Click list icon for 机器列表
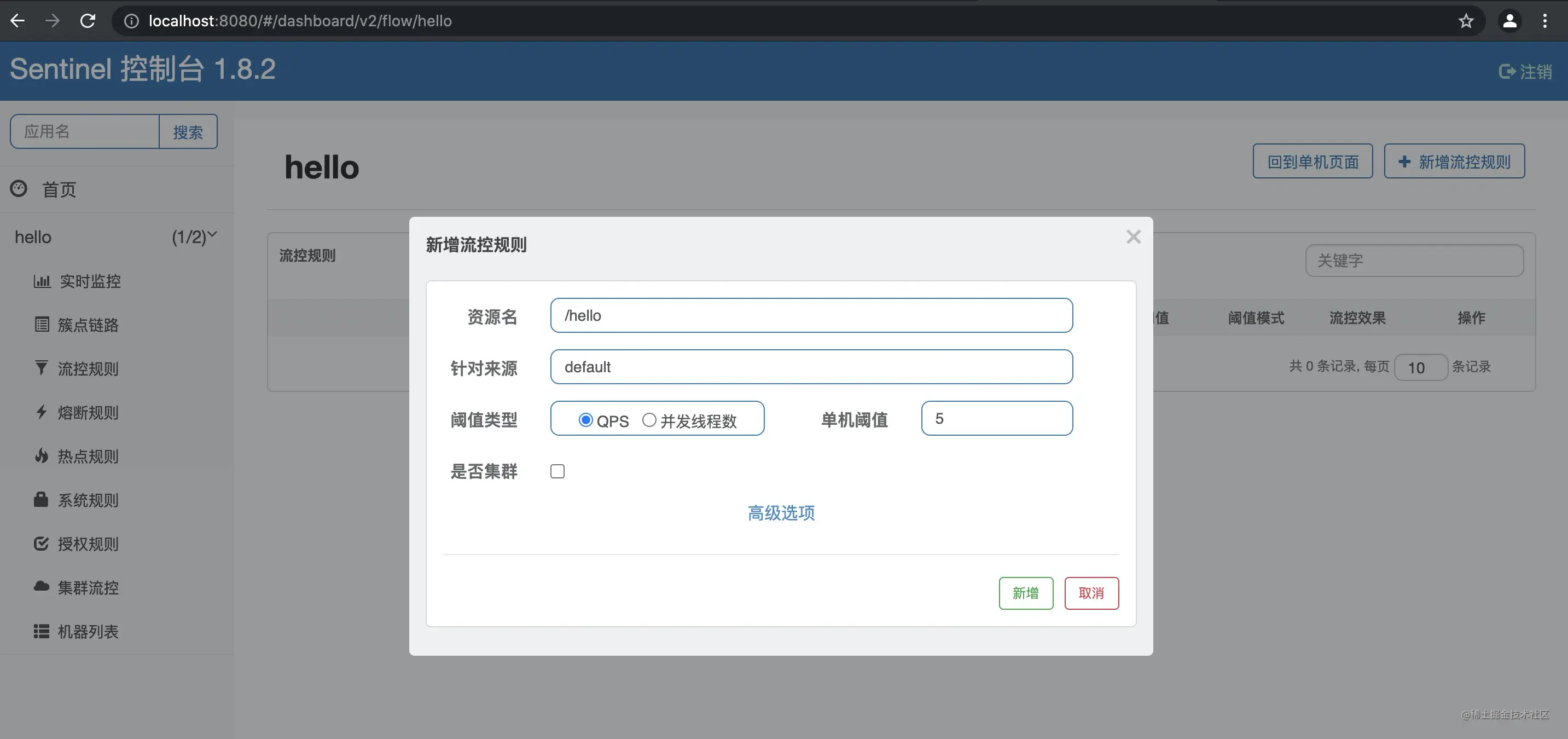Screen dimensions: 1568x739 42,631
